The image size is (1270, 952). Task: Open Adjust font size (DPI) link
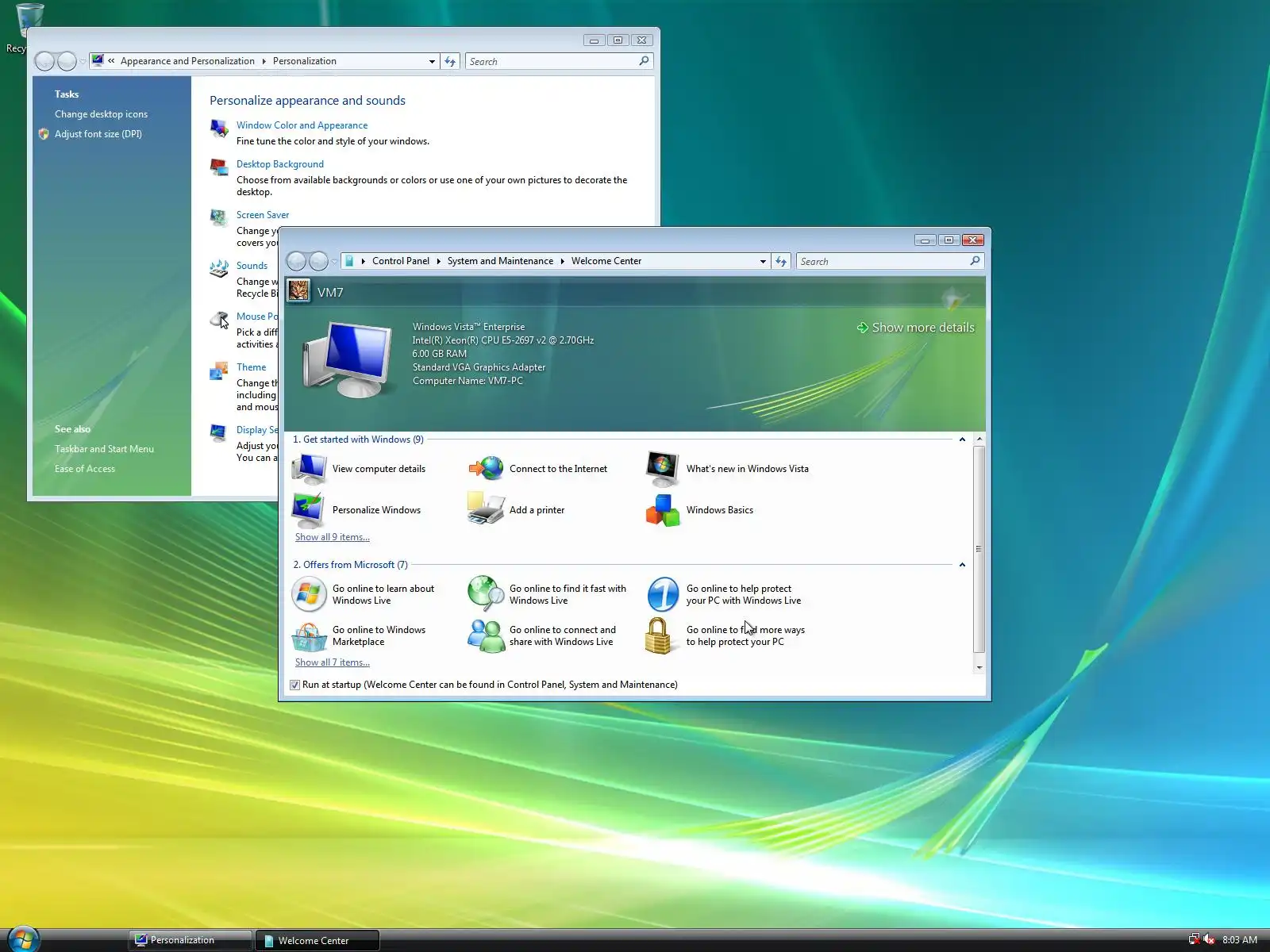click(x=98, y=134)
